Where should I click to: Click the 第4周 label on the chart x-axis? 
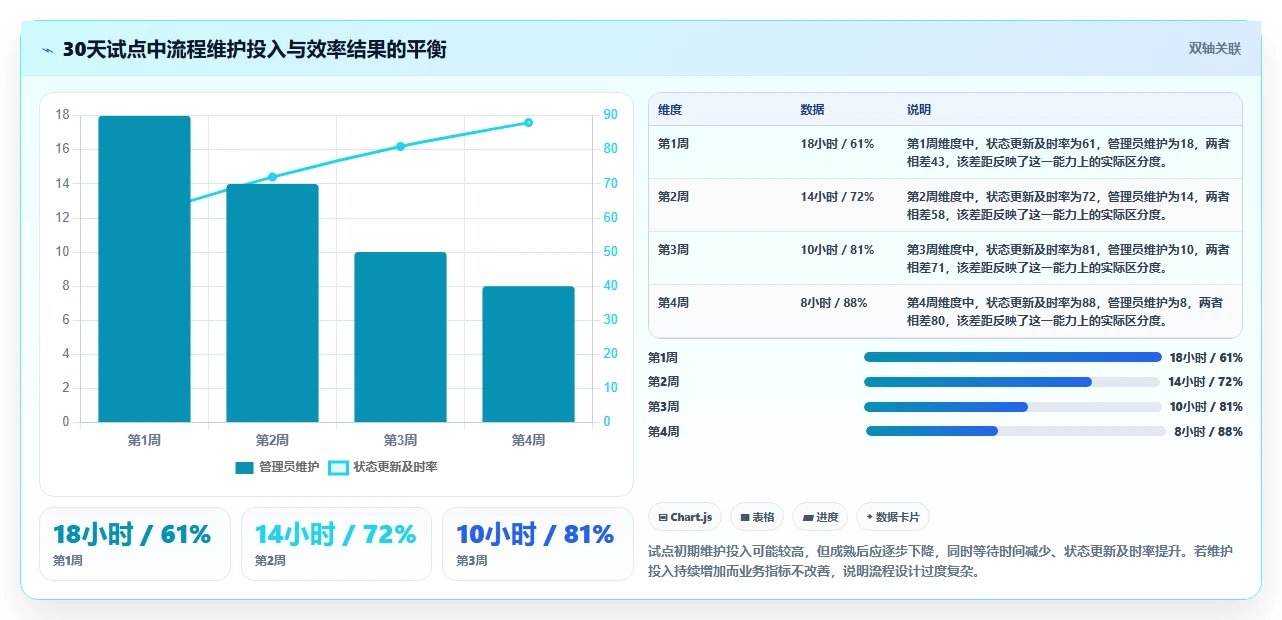[x=528, y=440]
